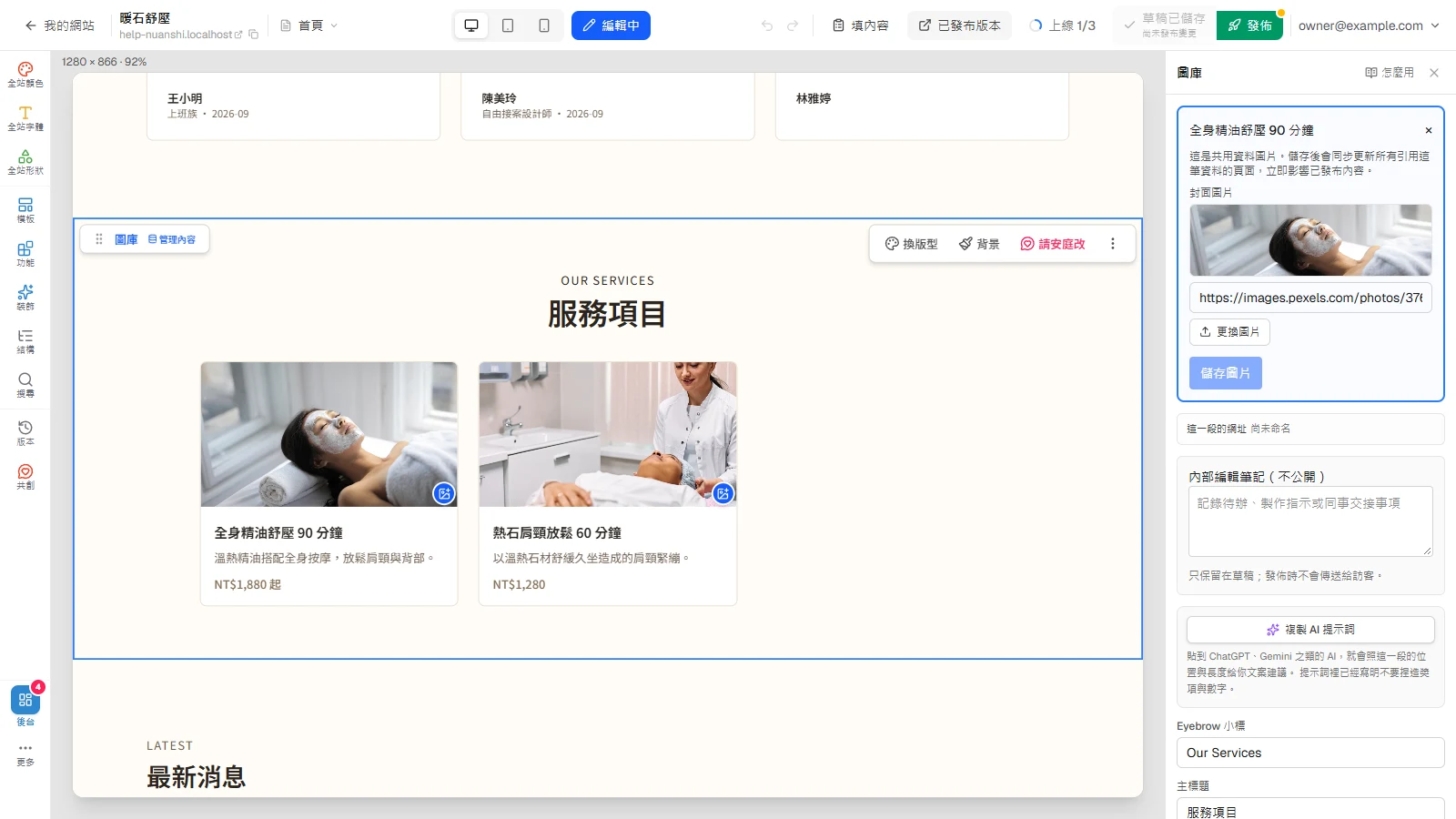
Task: Click 背景 background in section toolbar
Action: [979, 244]
